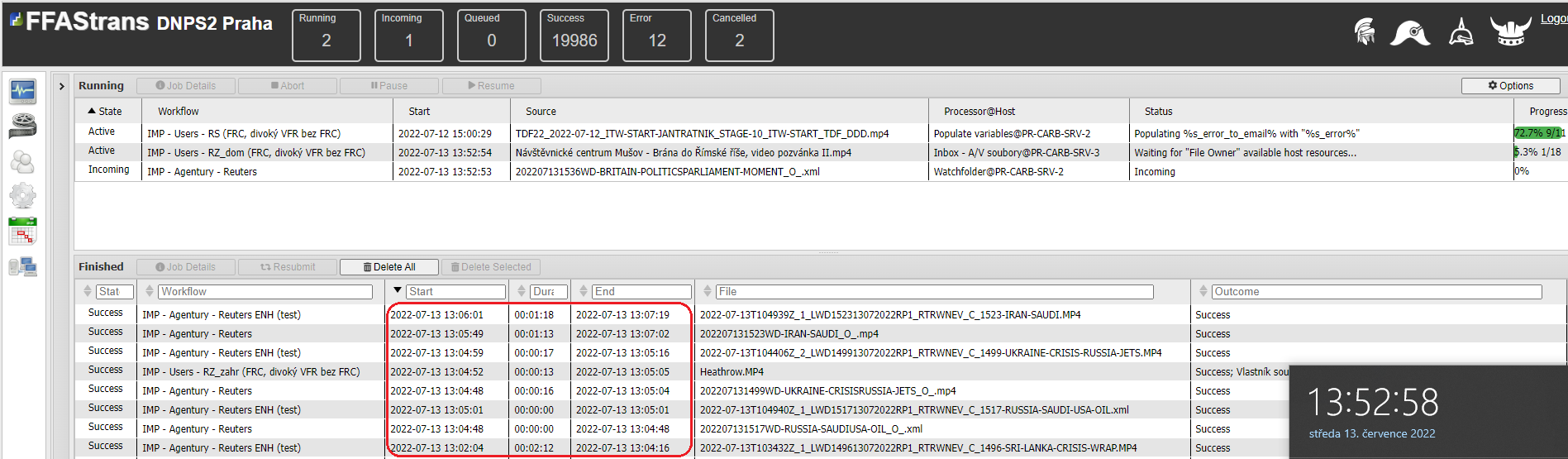Click sort icon beside Dura filter
This screenshot has height=459, width=1568.
(x=522, y=291)
